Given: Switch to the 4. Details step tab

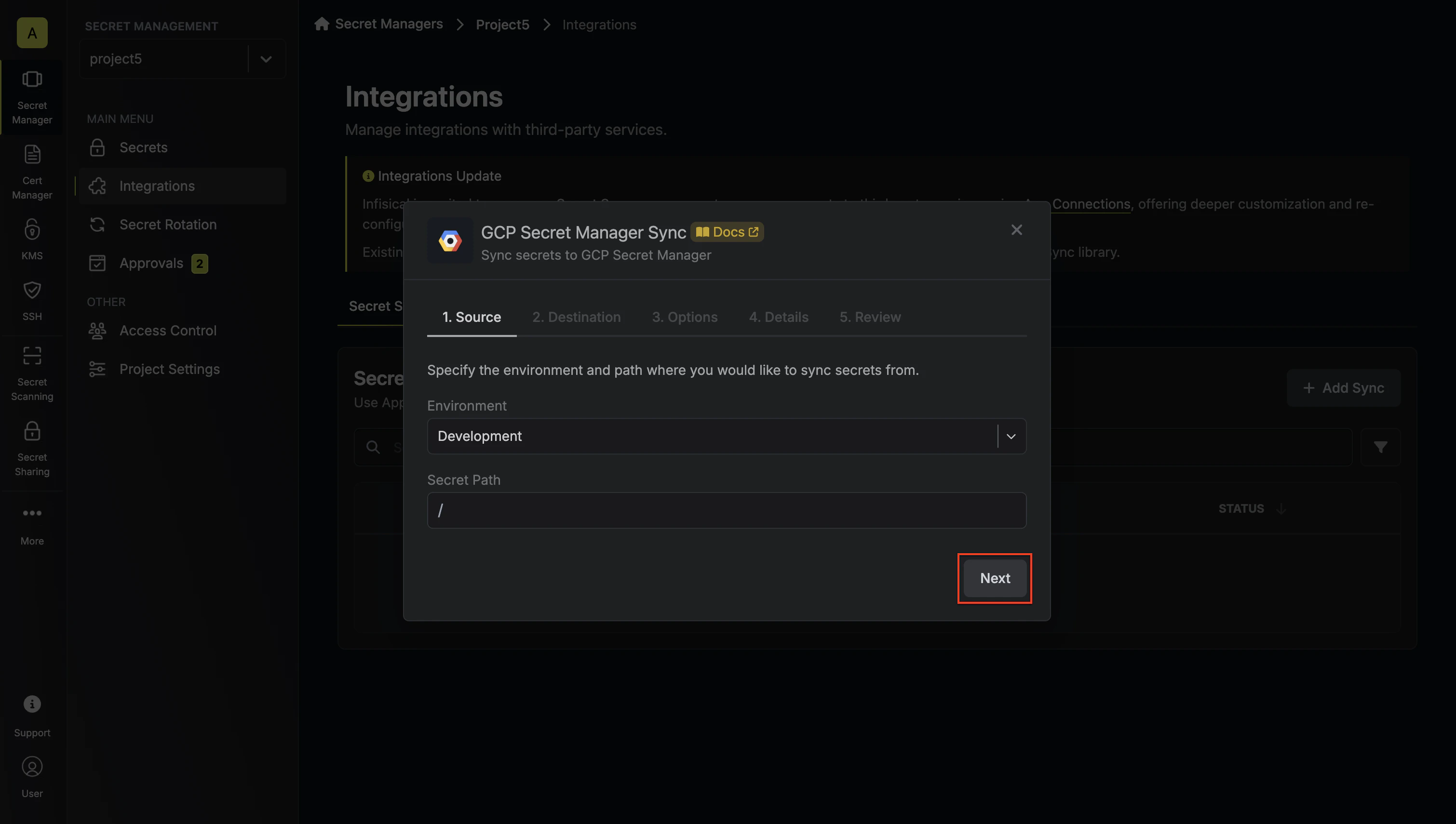Looking at the screenshot, I should (779, 317).
